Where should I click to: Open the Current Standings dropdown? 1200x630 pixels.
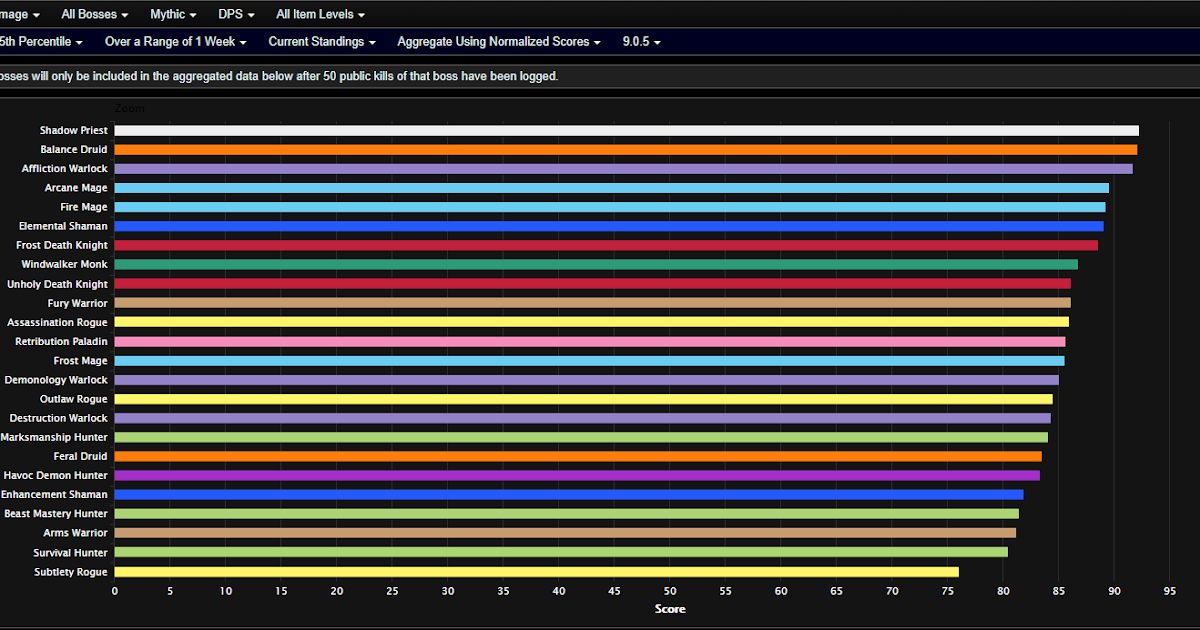(322, 42)
